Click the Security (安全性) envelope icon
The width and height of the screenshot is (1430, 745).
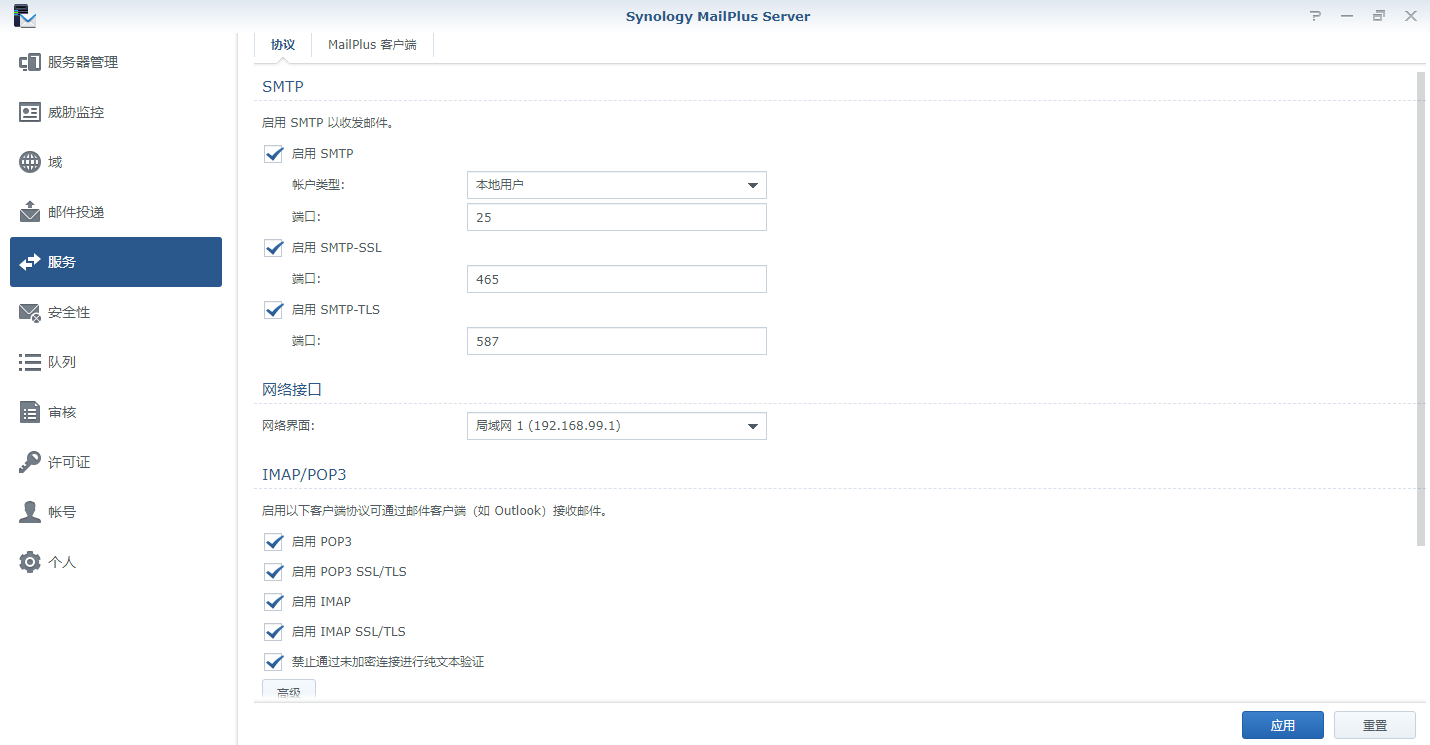pos(30,312)
